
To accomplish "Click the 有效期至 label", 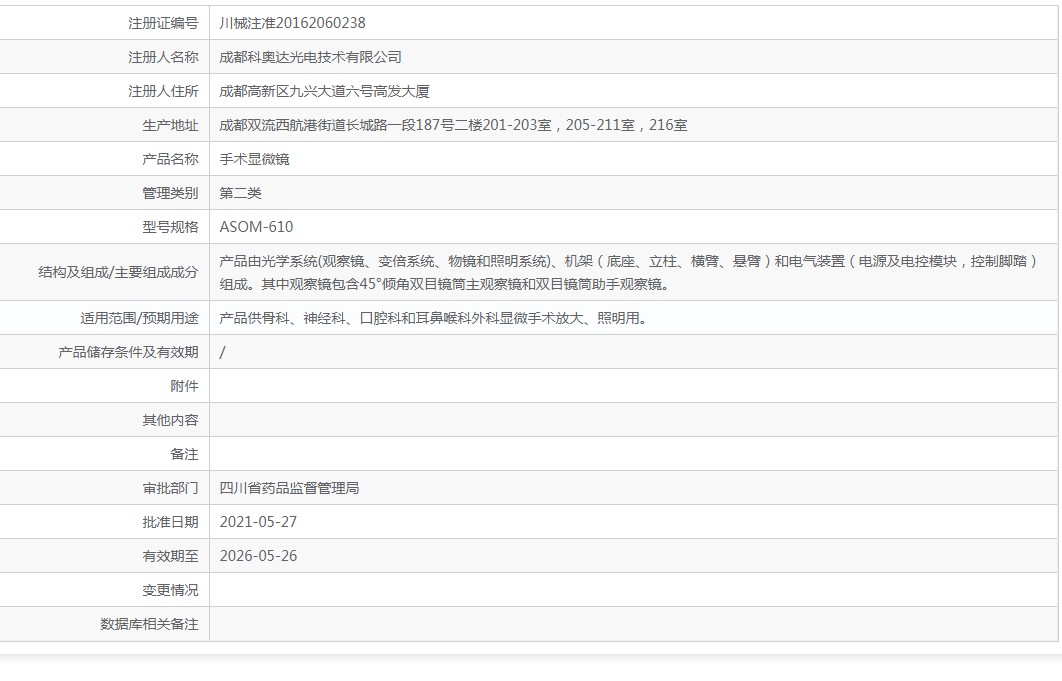I will [x=170, y=556].
